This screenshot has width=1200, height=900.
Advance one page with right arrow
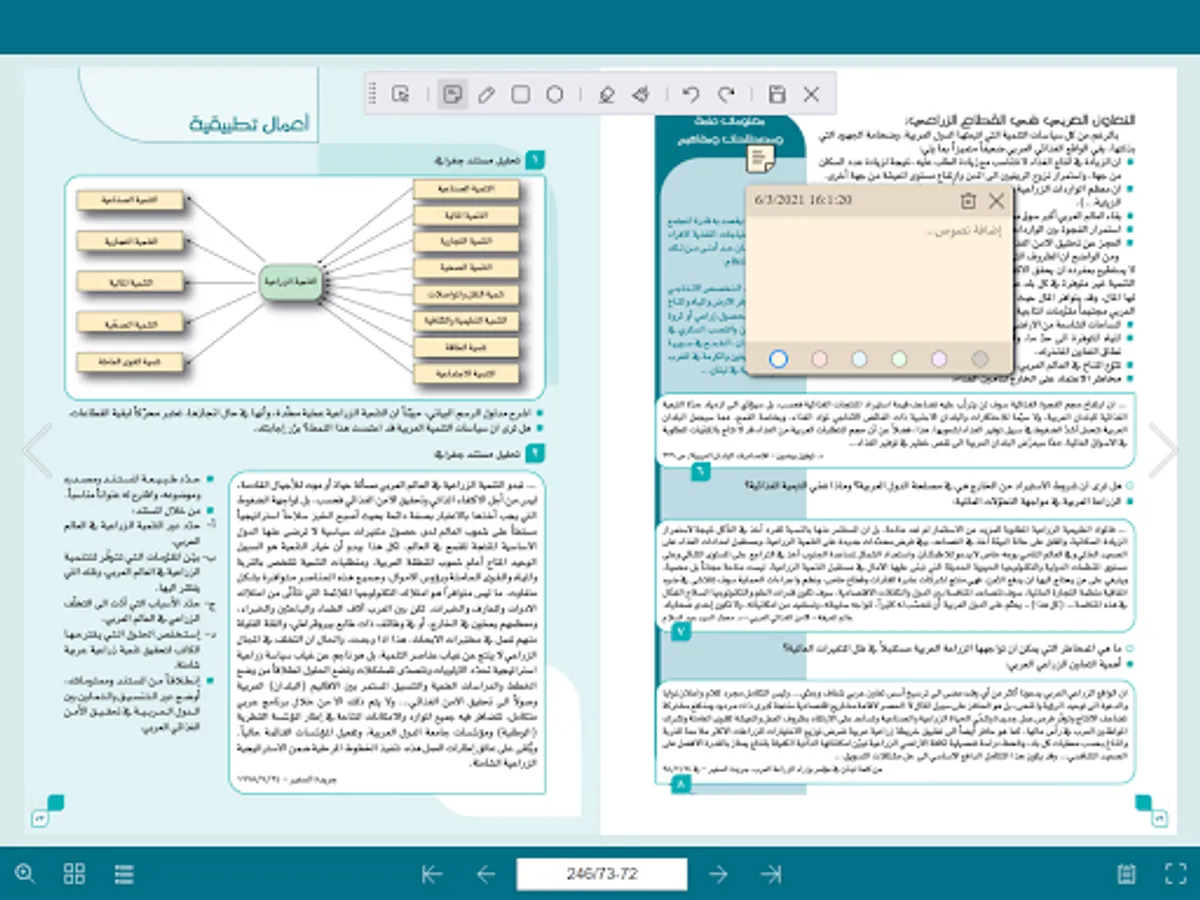[718, 874]
